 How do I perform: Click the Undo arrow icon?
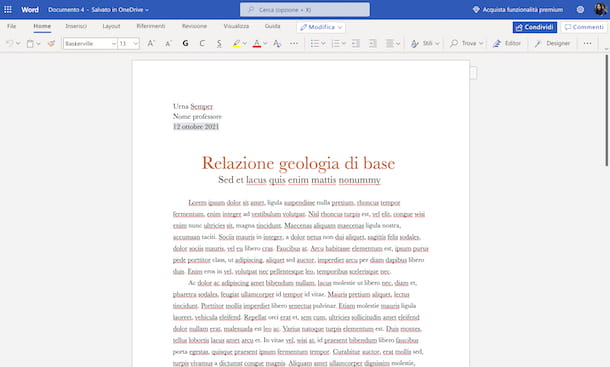(10, 44)
